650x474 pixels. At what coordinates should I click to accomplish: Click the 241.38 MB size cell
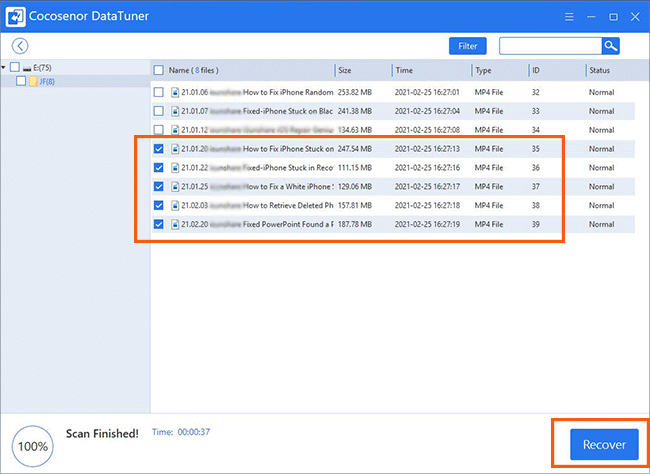pos(354,111)
